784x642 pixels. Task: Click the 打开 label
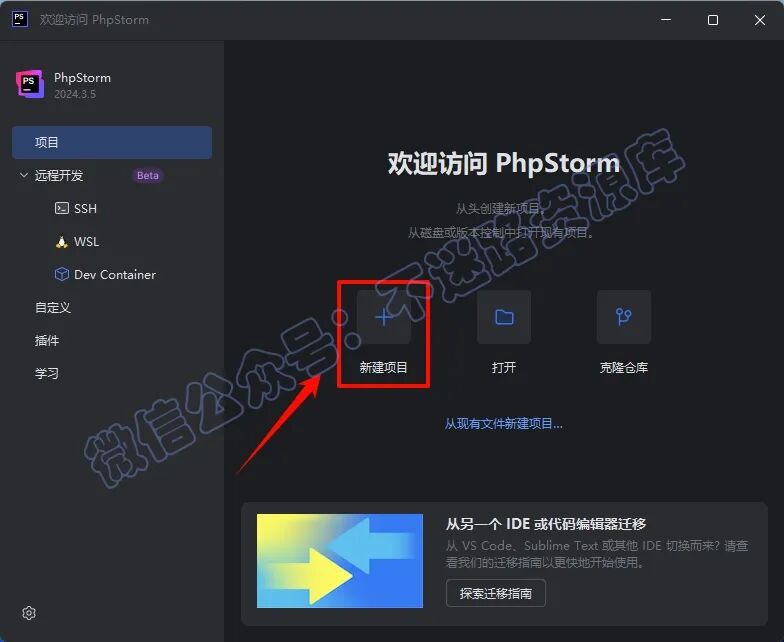[x=504, y=368]
